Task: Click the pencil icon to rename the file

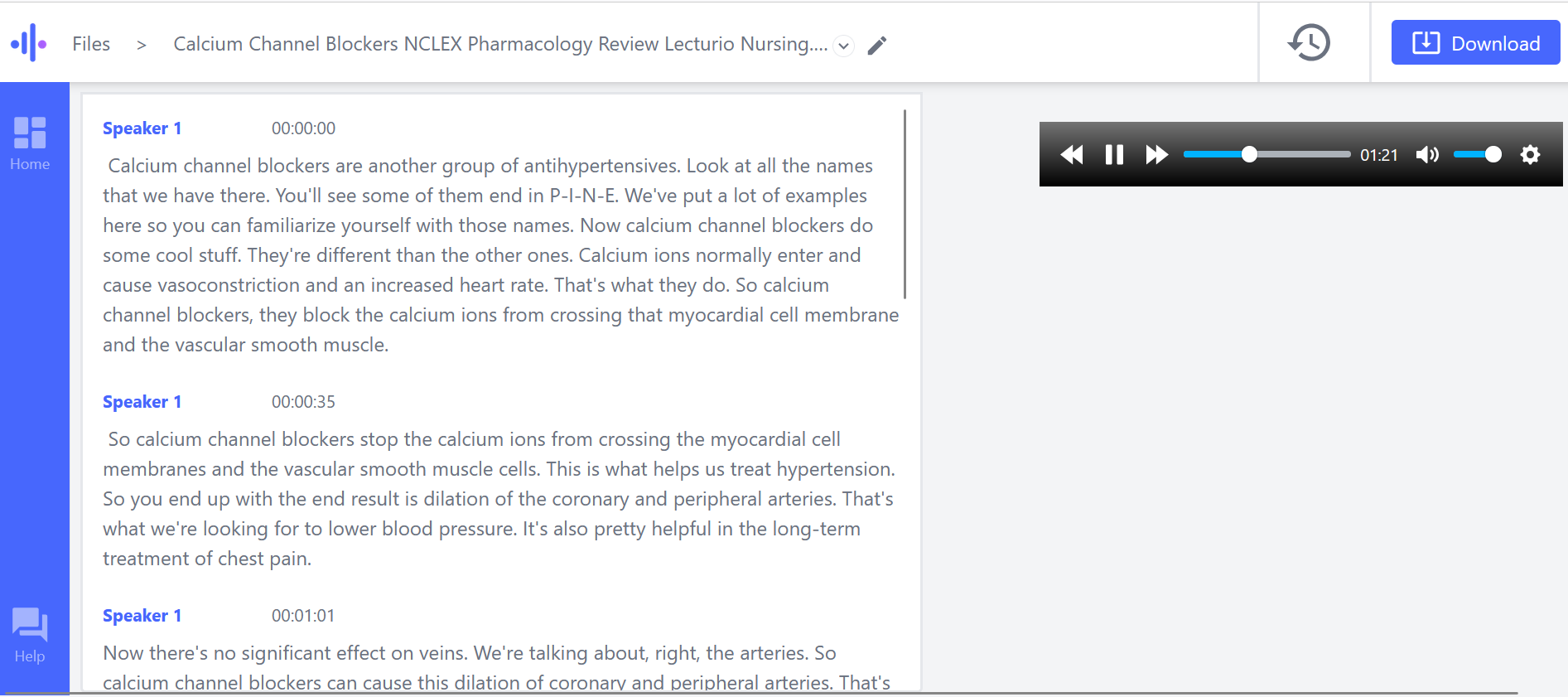Action: point(877,46)
